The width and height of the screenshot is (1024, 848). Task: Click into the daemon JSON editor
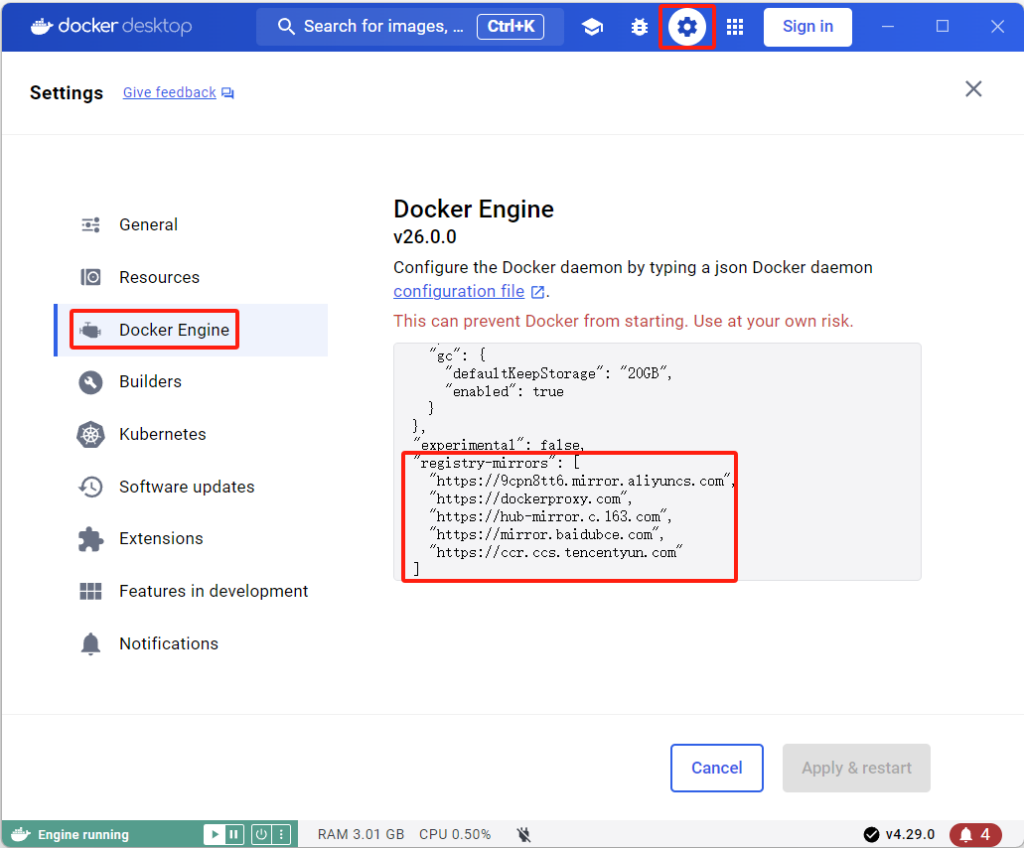[x=657, y=461]
